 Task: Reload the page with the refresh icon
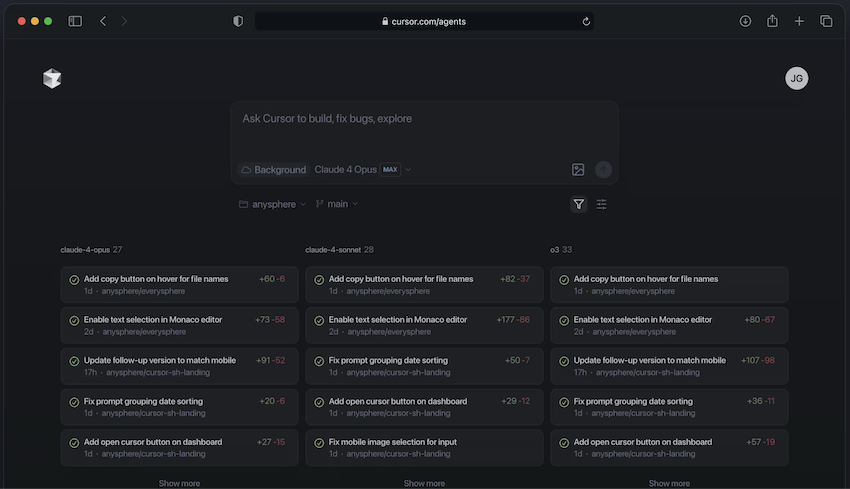coord(586,22)
